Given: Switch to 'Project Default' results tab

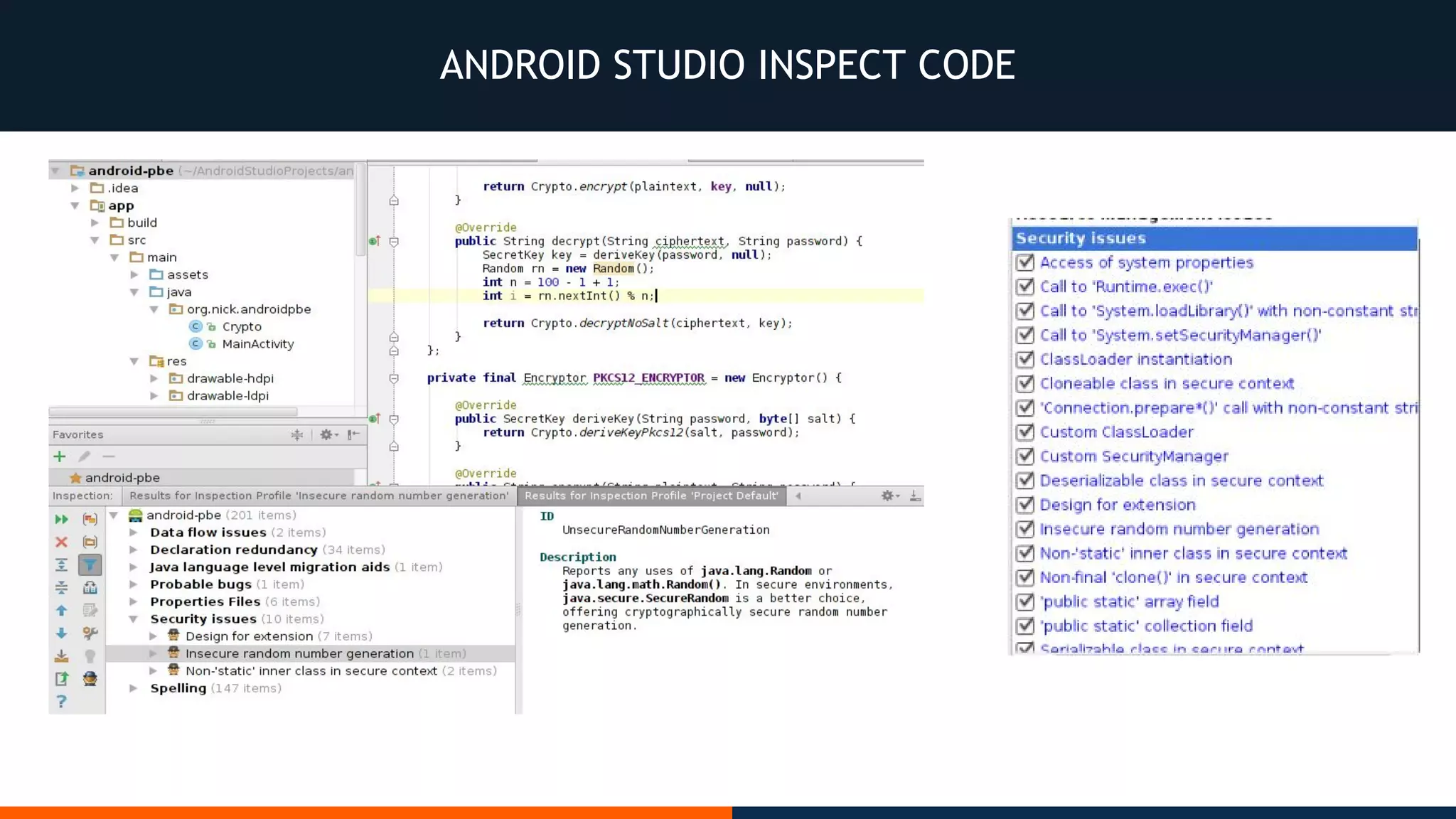Looking at the screenshot, I should pos(651,496).
